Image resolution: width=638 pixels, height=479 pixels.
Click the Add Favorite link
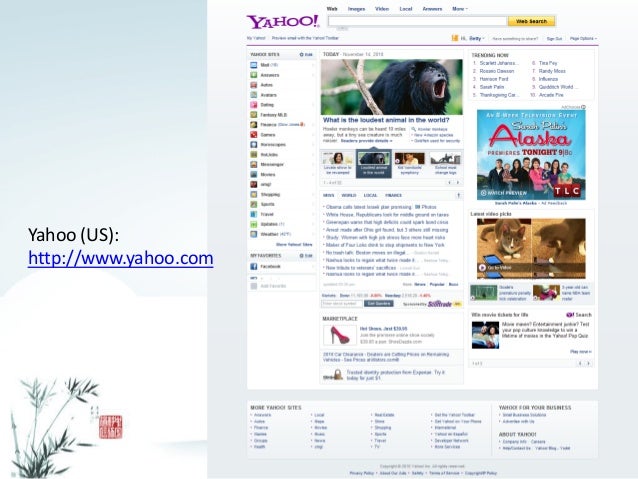click(x=273, y=286)
